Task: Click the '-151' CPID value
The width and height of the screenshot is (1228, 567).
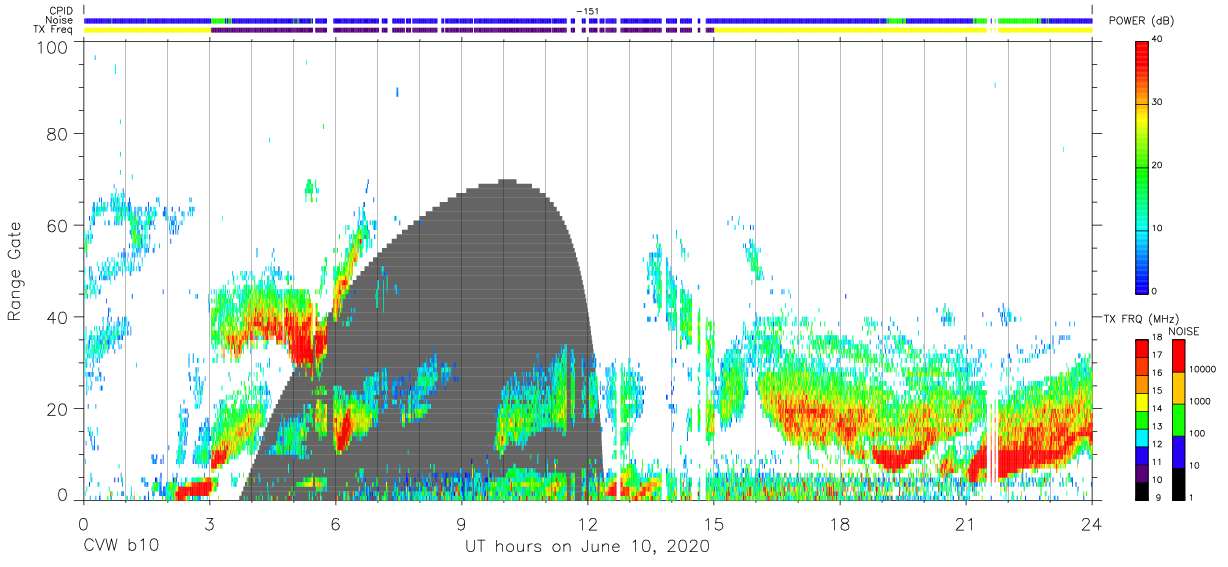Action: [x=587, y=11]
